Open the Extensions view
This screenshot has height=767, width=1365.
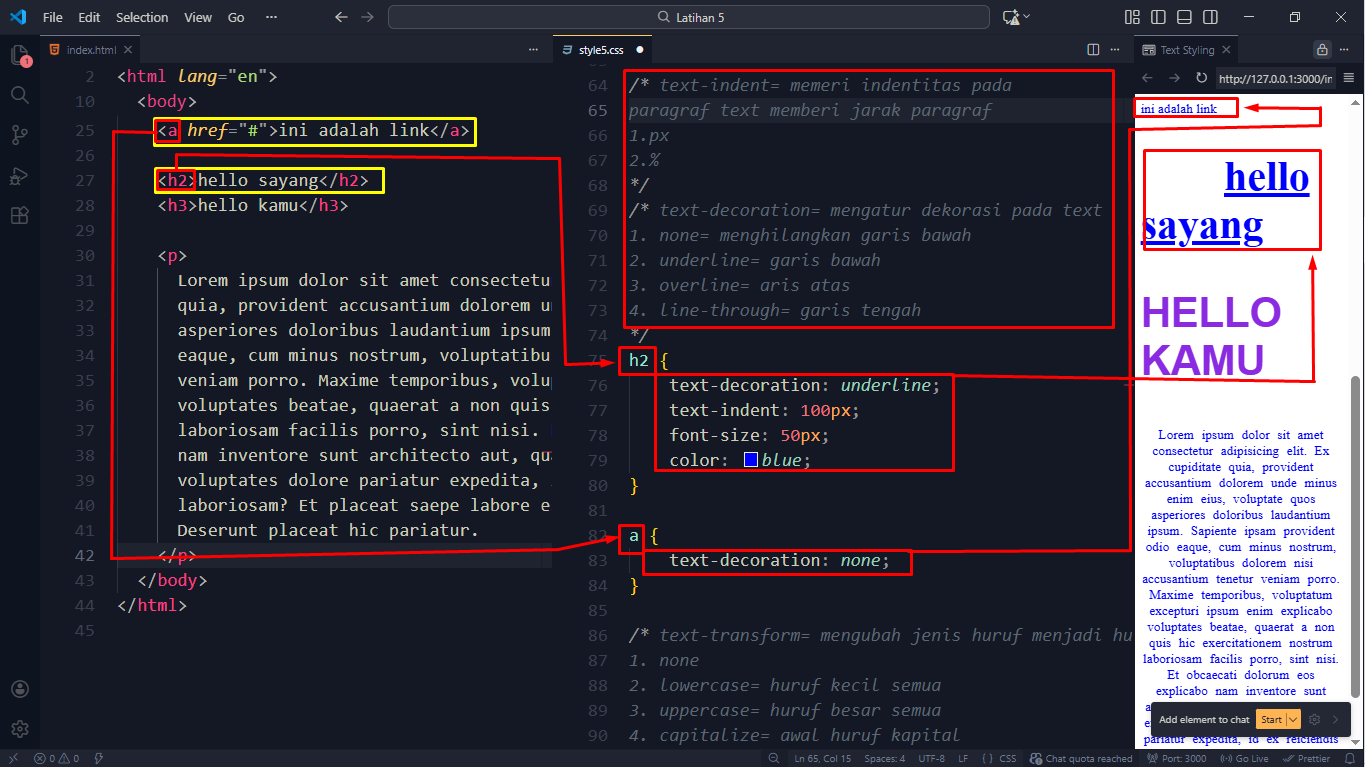tap(19, 216)
